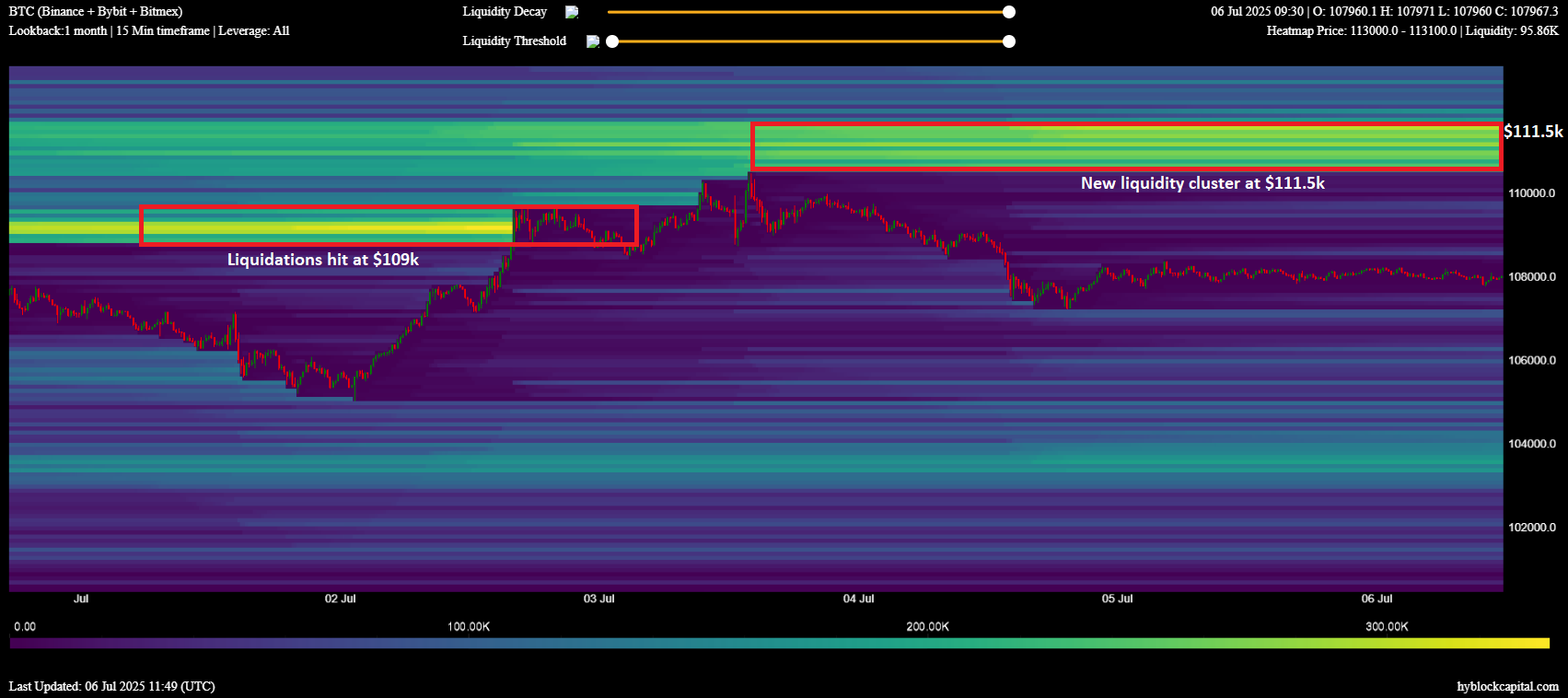Click the 110000.0 price axis label
Screen dimensions: 1568x698
(1532, 193)
